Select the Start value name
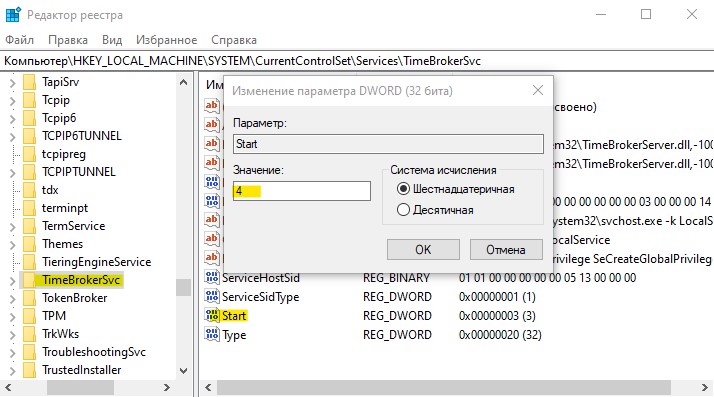Image resolution: width=714 pixels, height=397 pixels. [234, 316]
